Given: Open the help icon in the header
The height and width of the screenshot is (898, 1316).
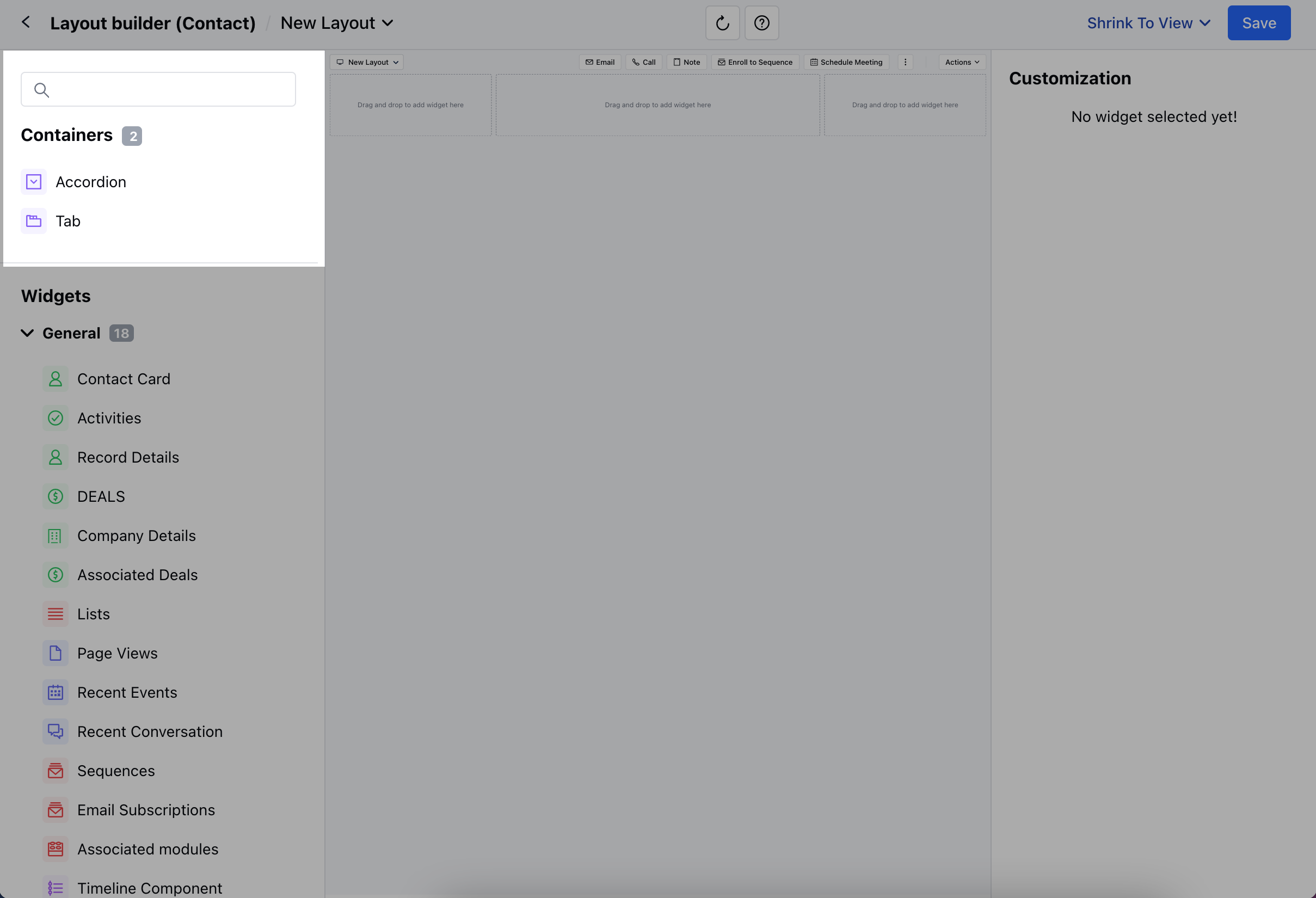Looking at the screenshot, I should coord(761,23).
